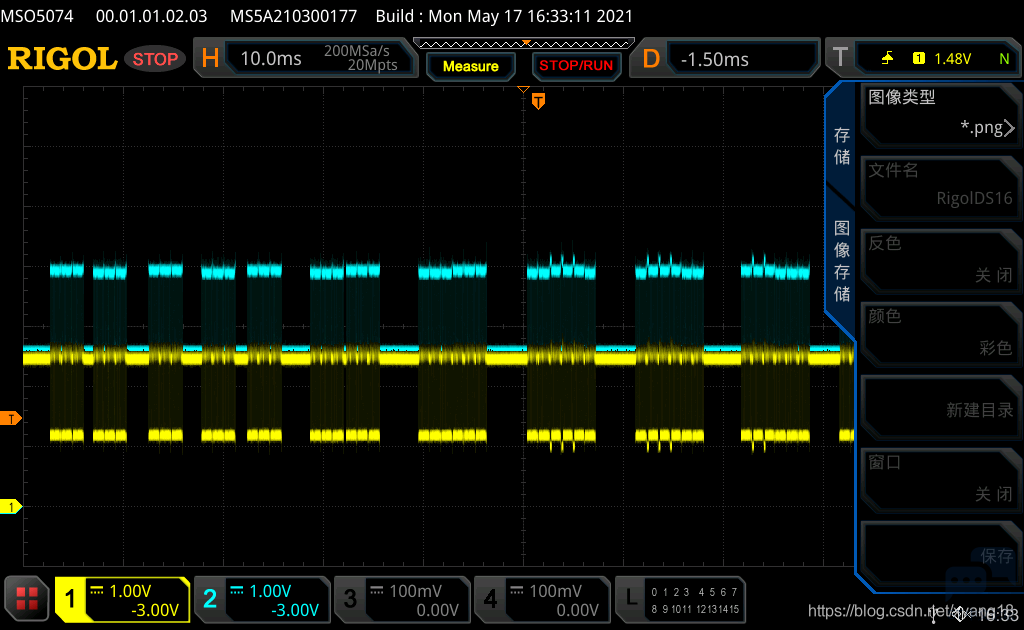1024x630 pixels.
Task: Click the Measure button
Action: [x=470, y=66]
